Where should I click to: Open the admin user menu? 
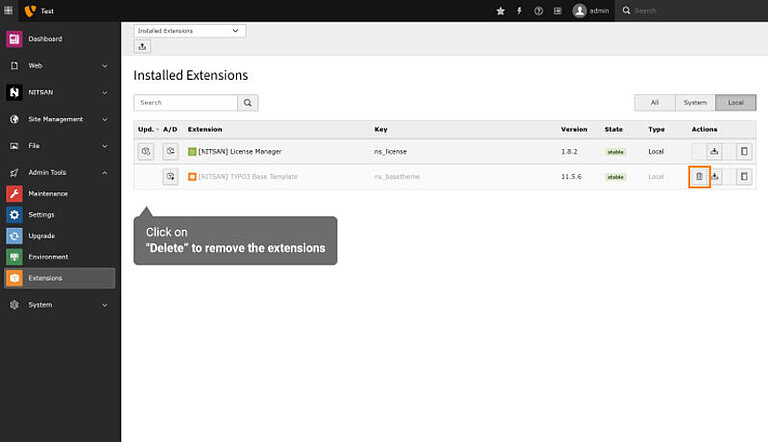[591, 10]
